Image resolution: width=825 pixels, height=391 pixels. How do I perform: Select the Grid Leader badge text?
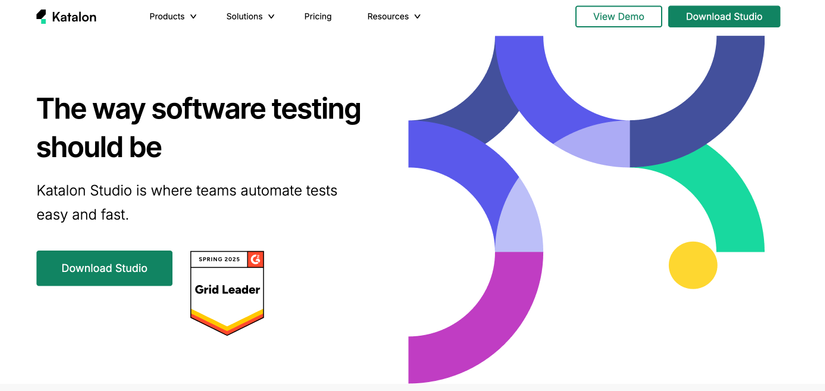227,289
